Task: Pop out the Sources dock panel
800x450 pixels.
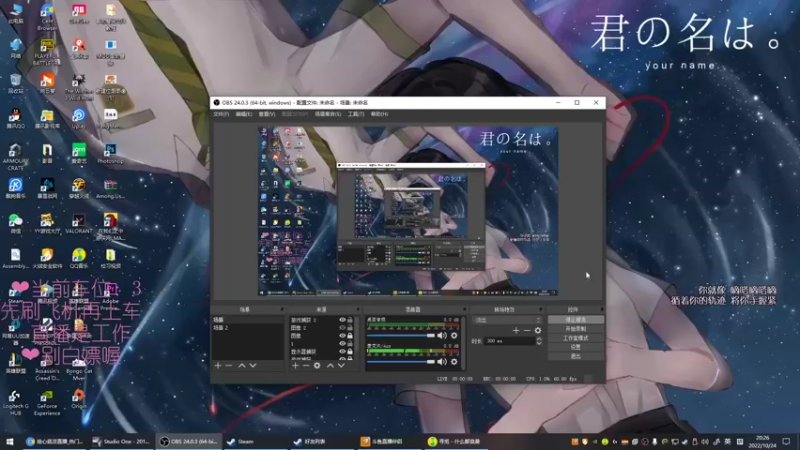Action: tap(358, 309)
